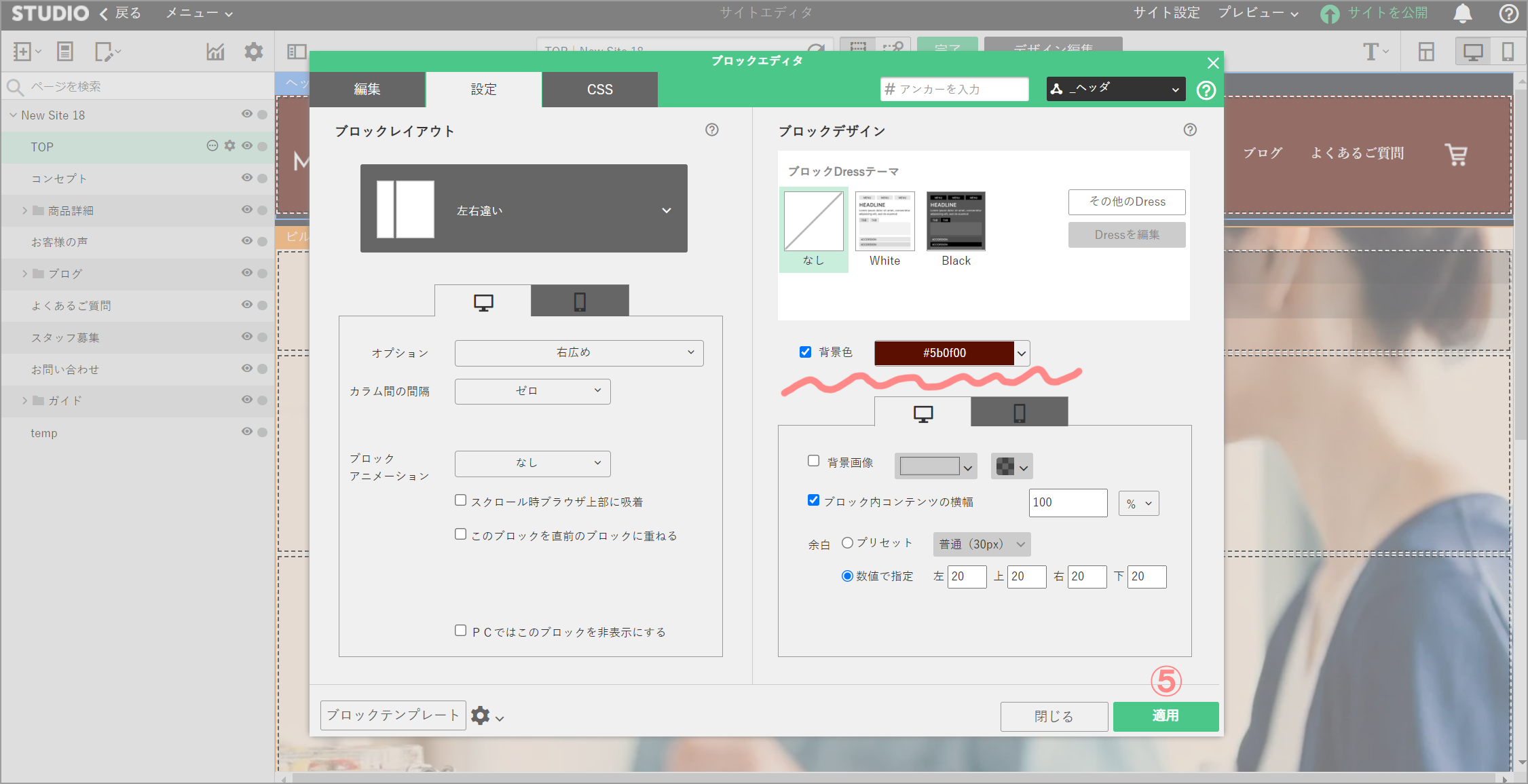Viewport: 1528px width, 784px height.
Task: Select desktop tab under block design
Action: (923, 413)
